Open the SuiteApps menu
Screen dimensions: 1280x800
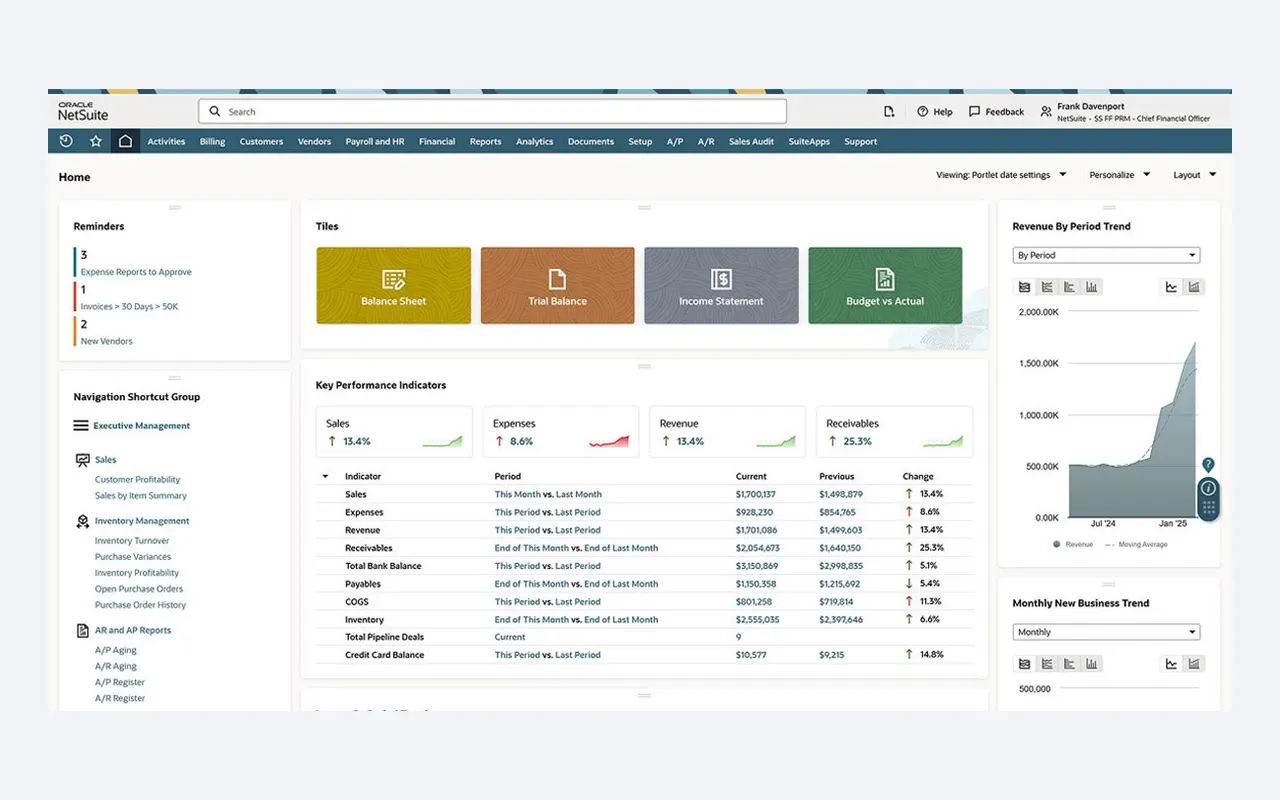pos(809,141)
